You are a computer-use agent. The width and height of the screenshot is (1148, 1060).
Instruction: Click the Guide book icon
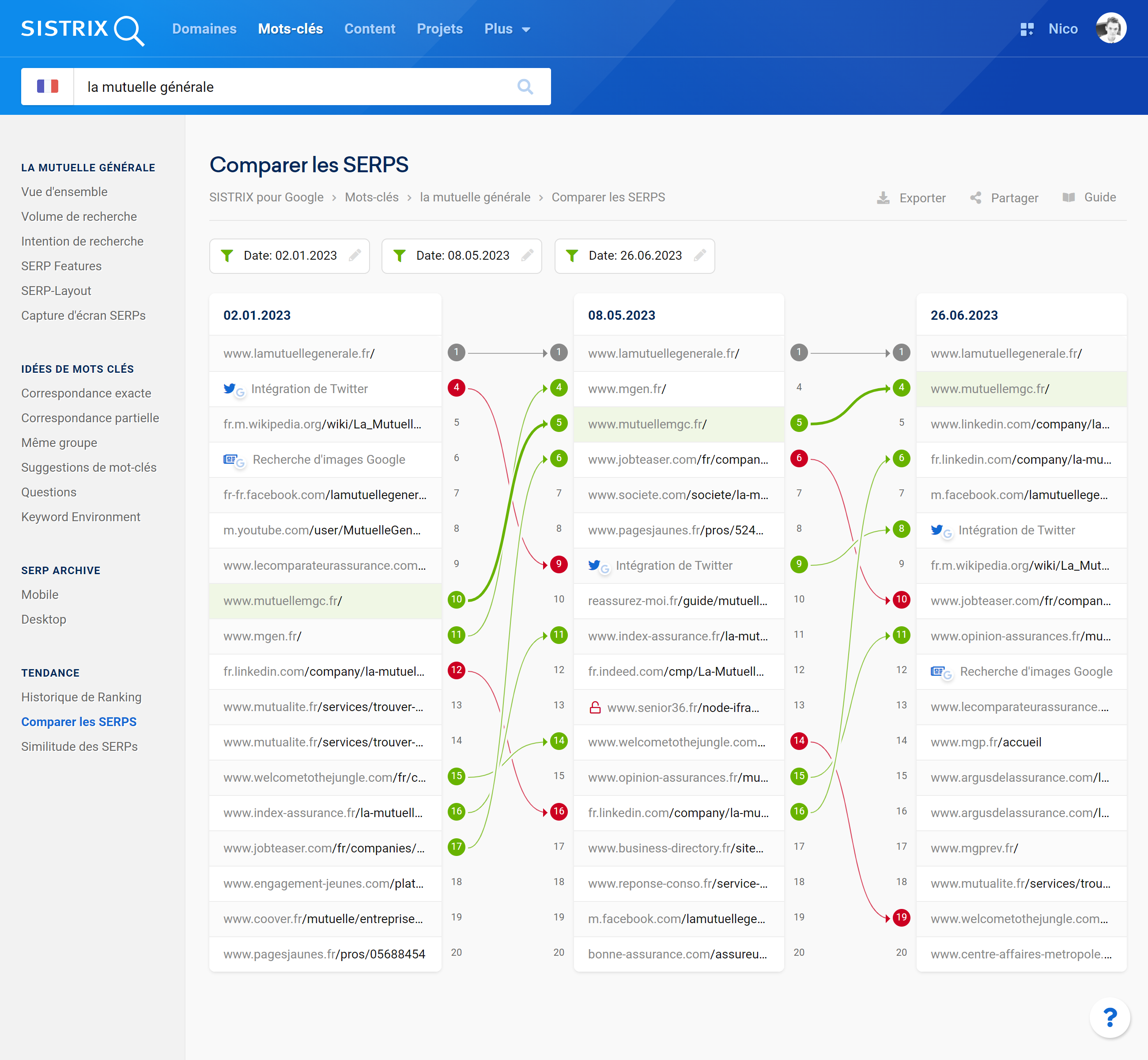(1068, 197)
